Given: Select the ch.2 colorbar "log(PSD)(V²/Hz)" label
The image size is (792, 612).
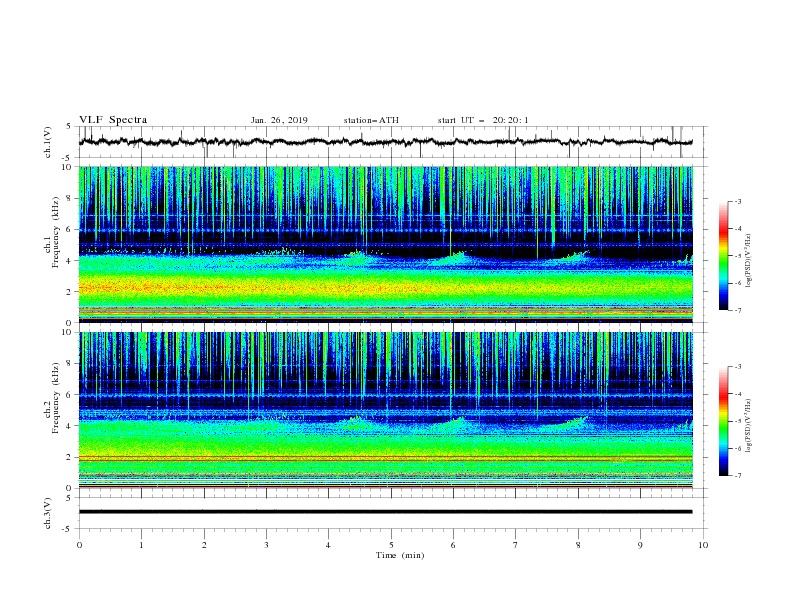Looking at the screenshot, I should point(749,425).
